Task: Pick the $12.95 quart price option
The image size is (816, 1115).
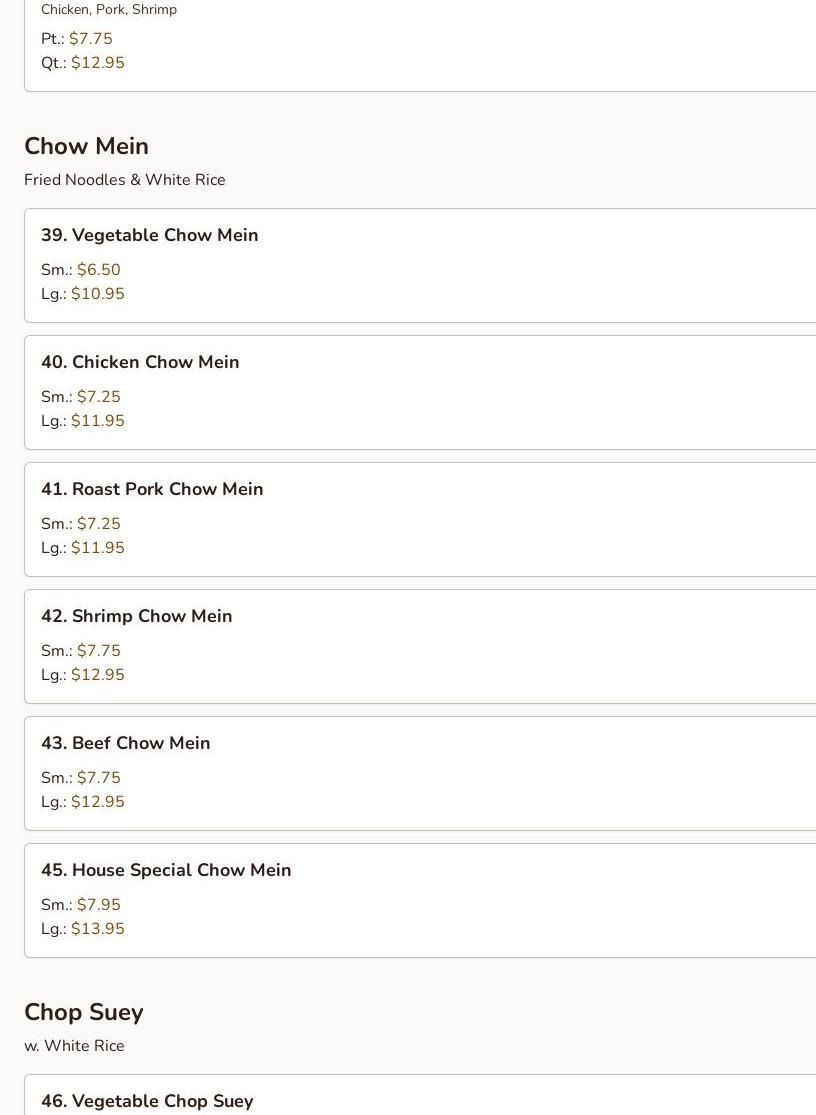Action: 98,63
